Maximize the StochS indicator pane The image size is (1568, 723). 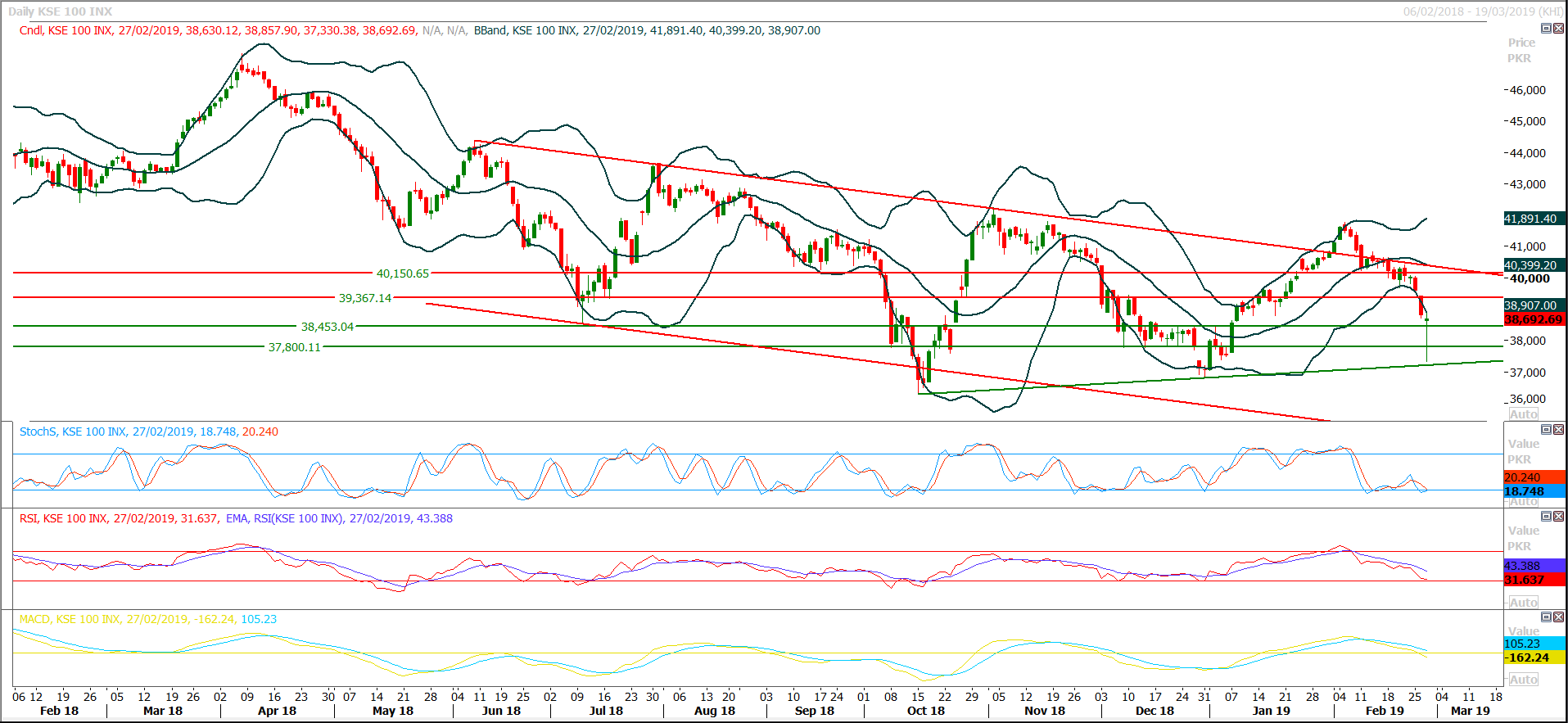[x=1546, y=430]
